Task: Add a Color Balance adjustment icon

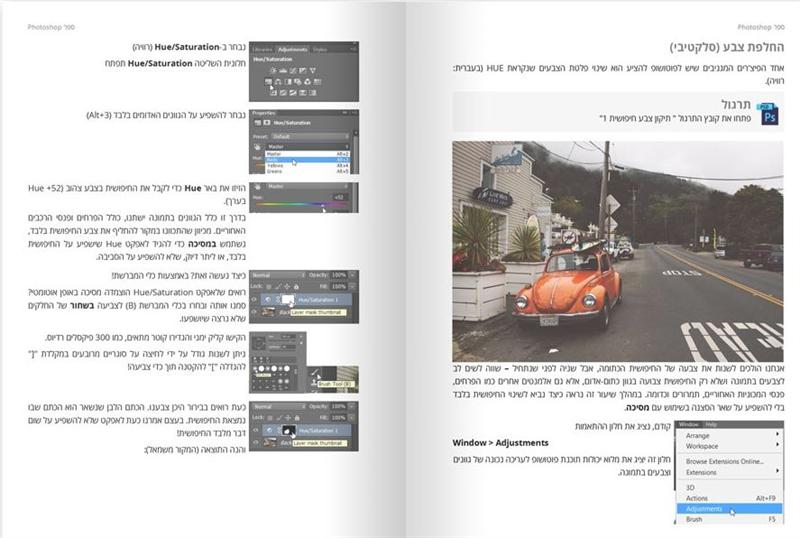Action: tap(278, 82)
